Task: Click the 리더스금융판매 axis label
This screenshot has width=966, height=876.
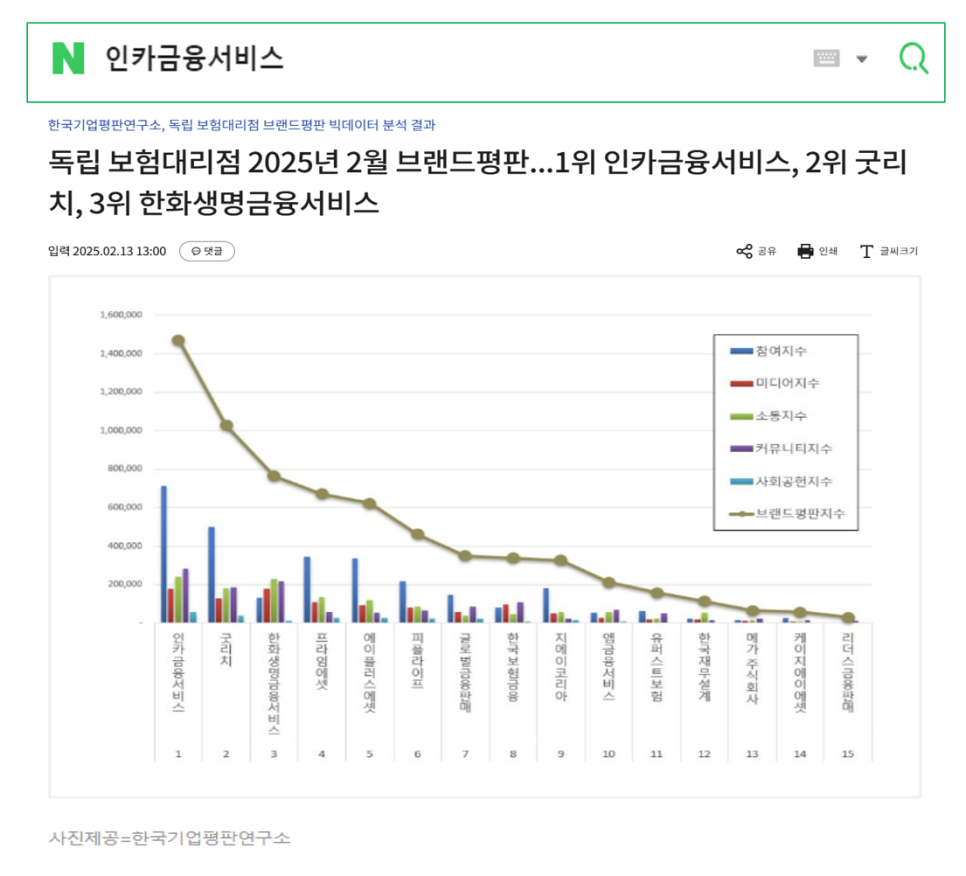Action: pyautogui.click(x=848, y=672)
